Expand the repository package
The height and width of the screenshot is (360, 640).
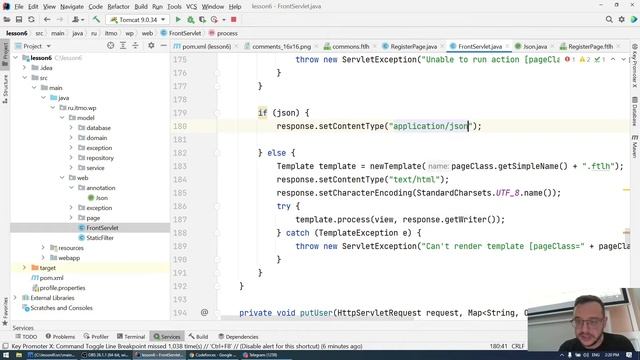pyautogui.click(x=71, y=158)
